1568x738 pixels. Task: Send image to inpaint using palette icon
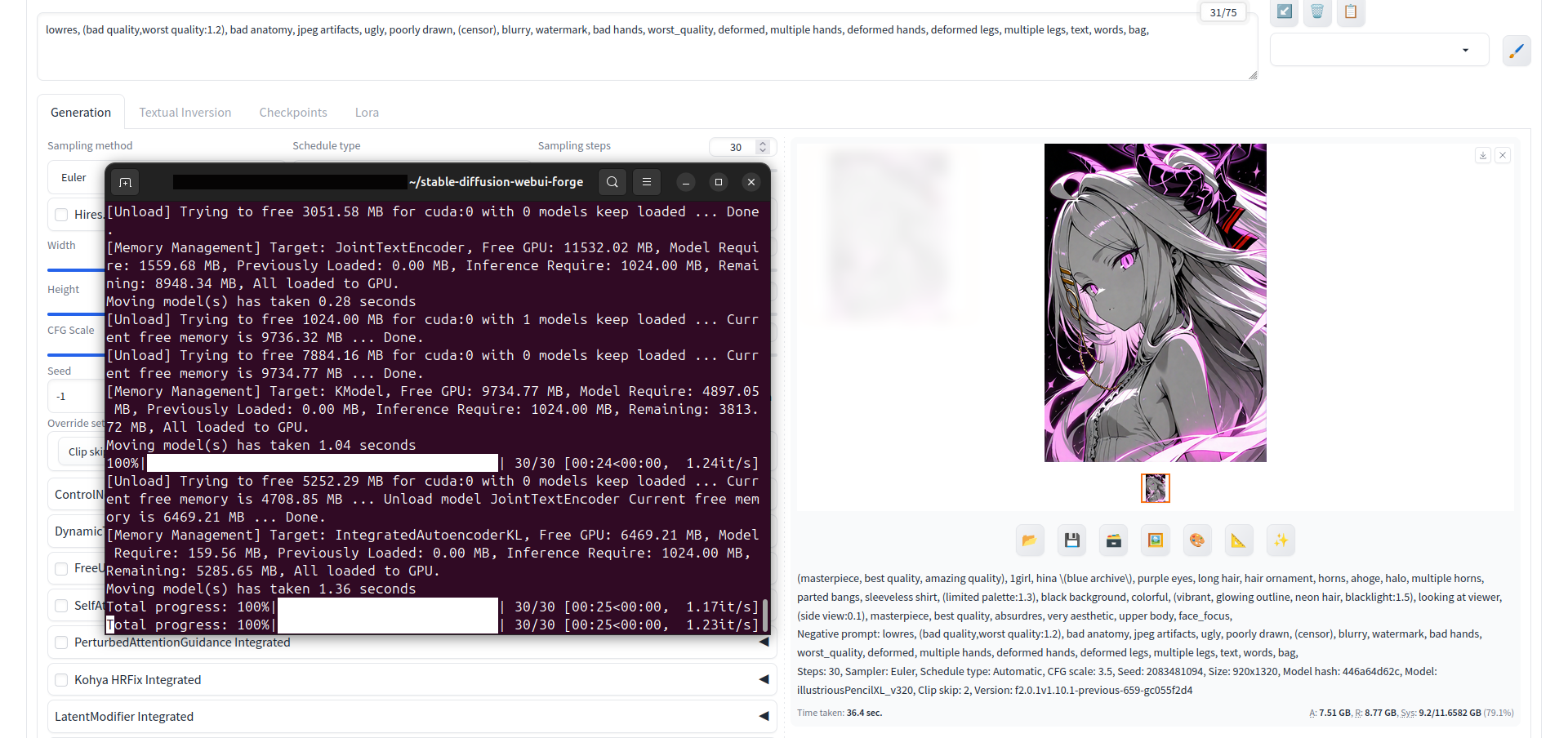point(1196,540)
